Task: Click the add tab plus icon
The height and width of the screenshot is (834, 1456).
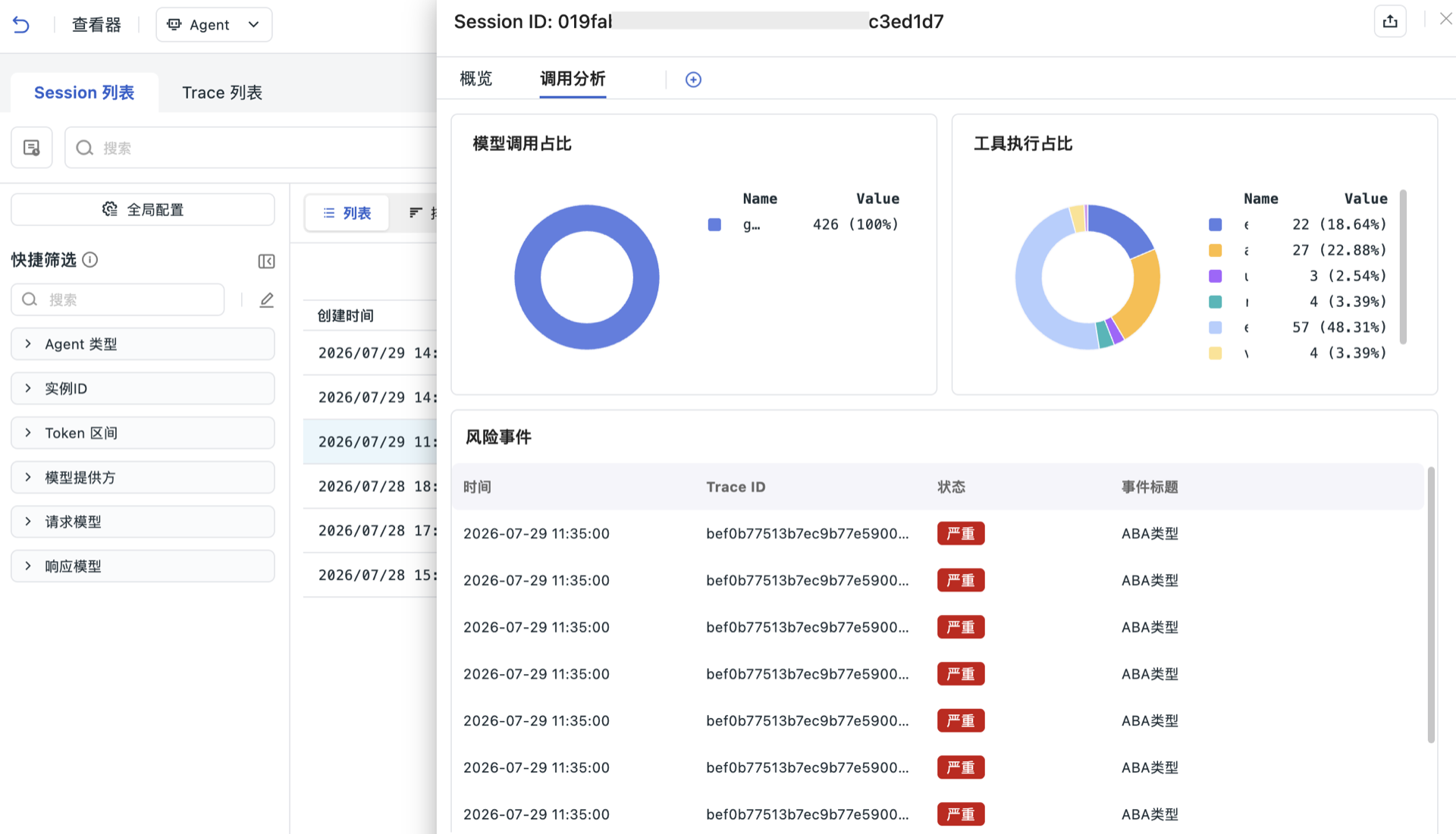Action: [693, 80]
